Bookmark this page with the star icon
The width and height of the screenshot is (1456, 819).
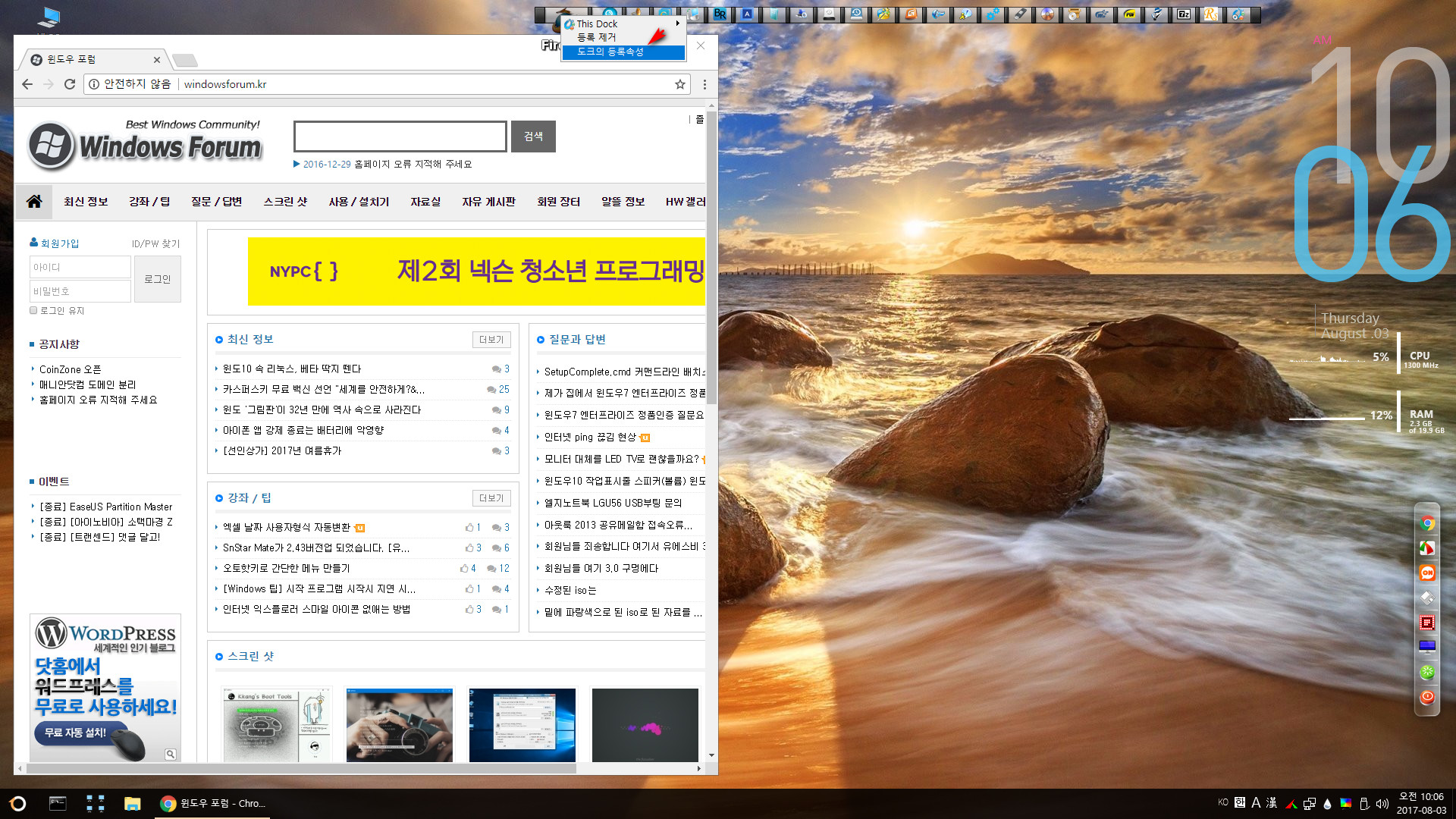[x=680, y=84]
